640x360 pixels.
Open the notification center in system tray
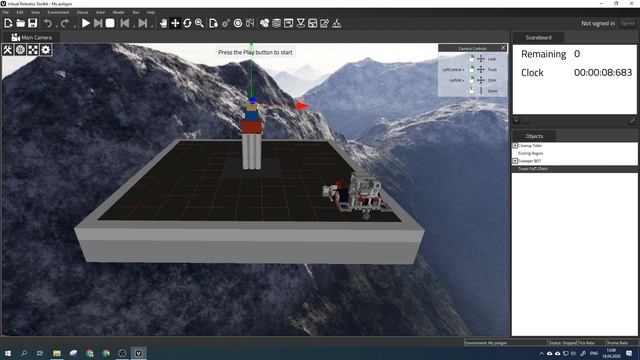[x=629, y=353]
